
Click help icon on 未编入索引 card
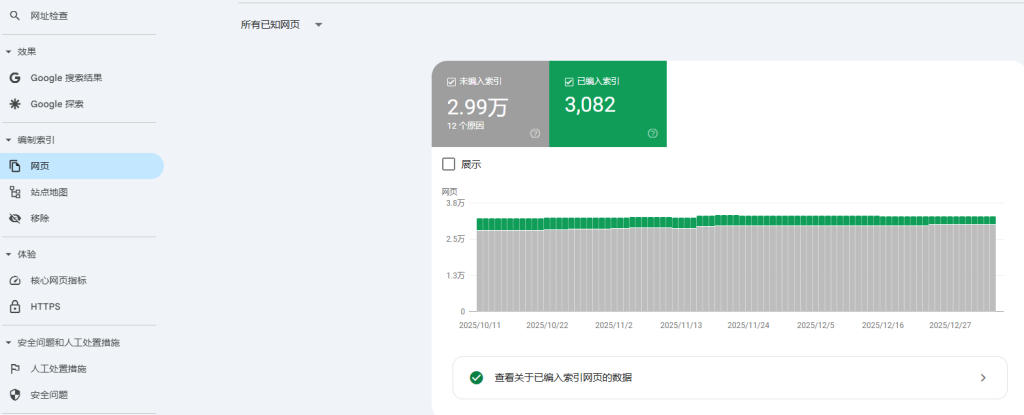pyautogui.click(x=535, y=133)
